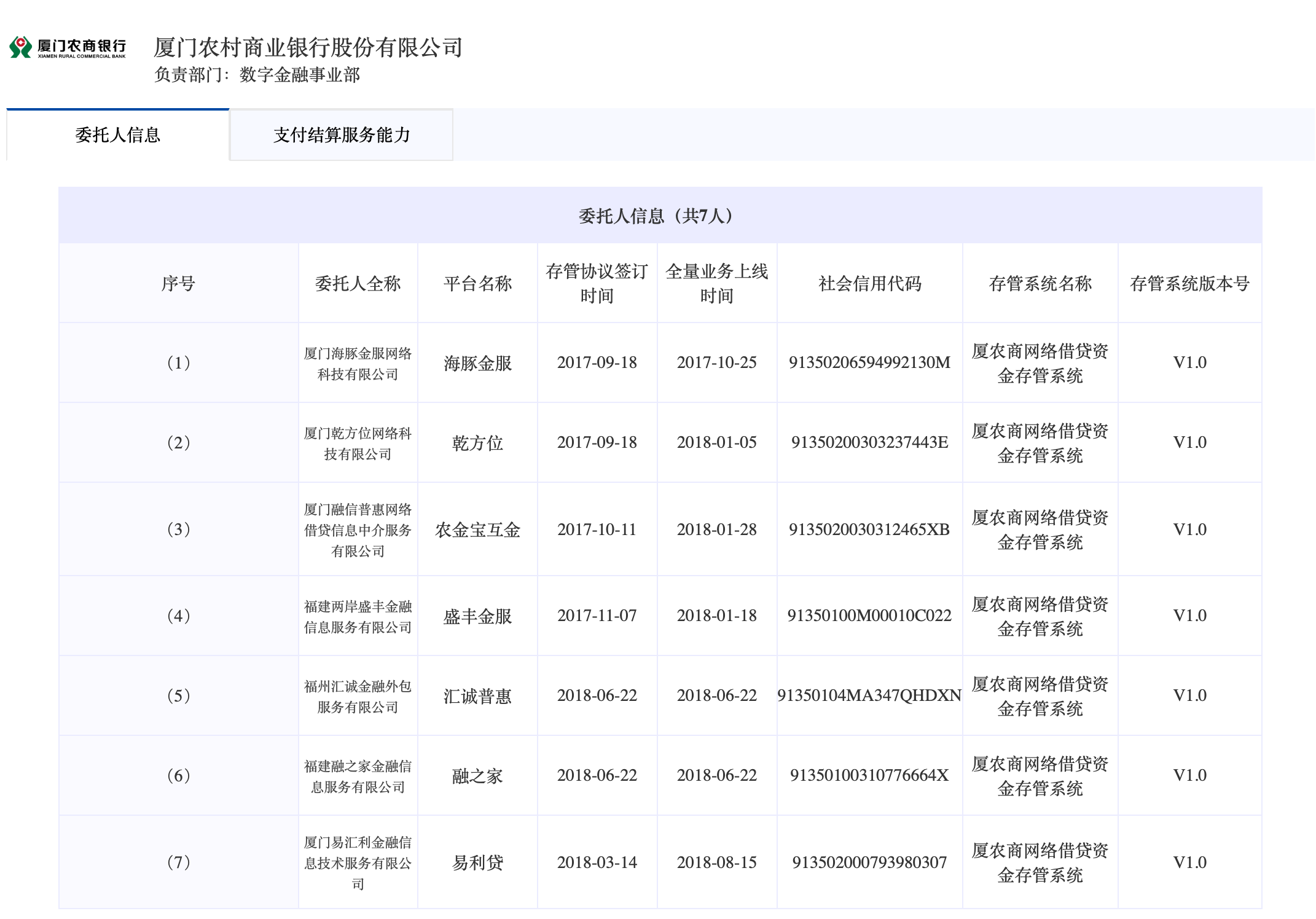Click row number （1）
This screenshot has width=1316, height=919.
tap(178, 362)
